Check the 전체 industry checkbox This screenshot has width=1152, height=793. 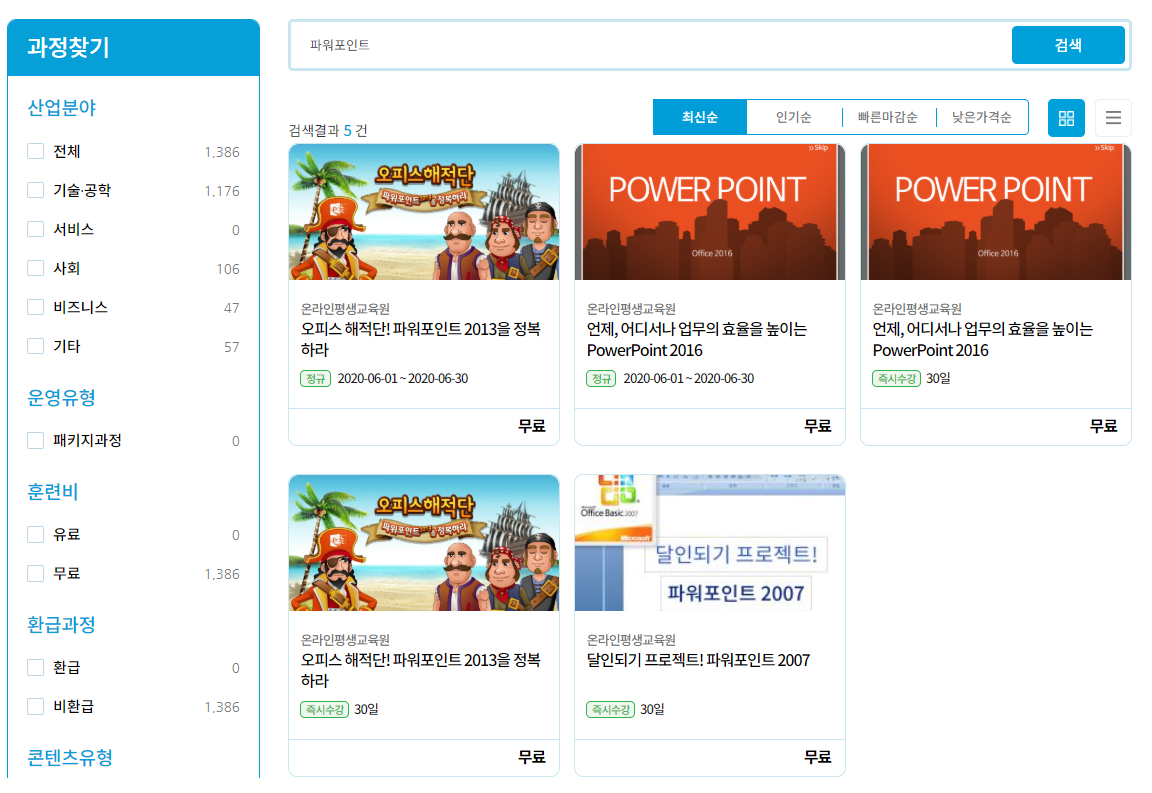(35, 151)
